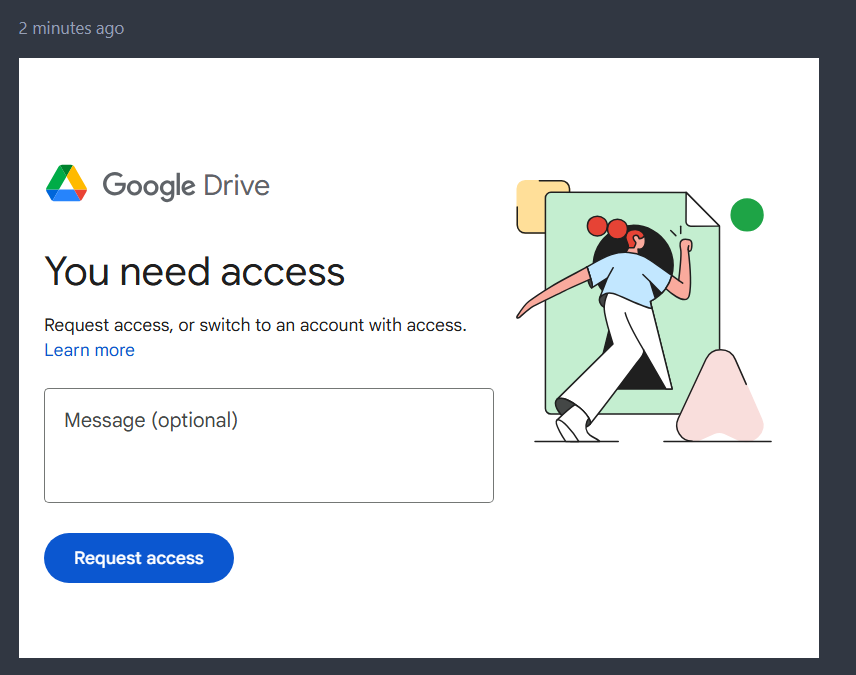Click the You need access heading
The height and width of the screenshot is (675, 856).
[194, 271]
